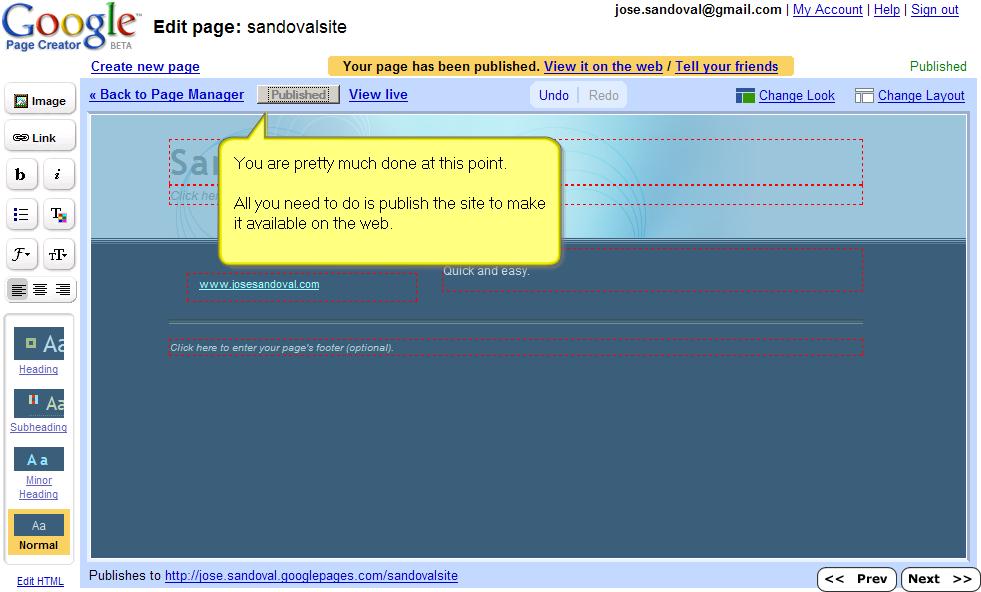Create a bulleted list
This screenshot has height=592, width=981.
21,214
